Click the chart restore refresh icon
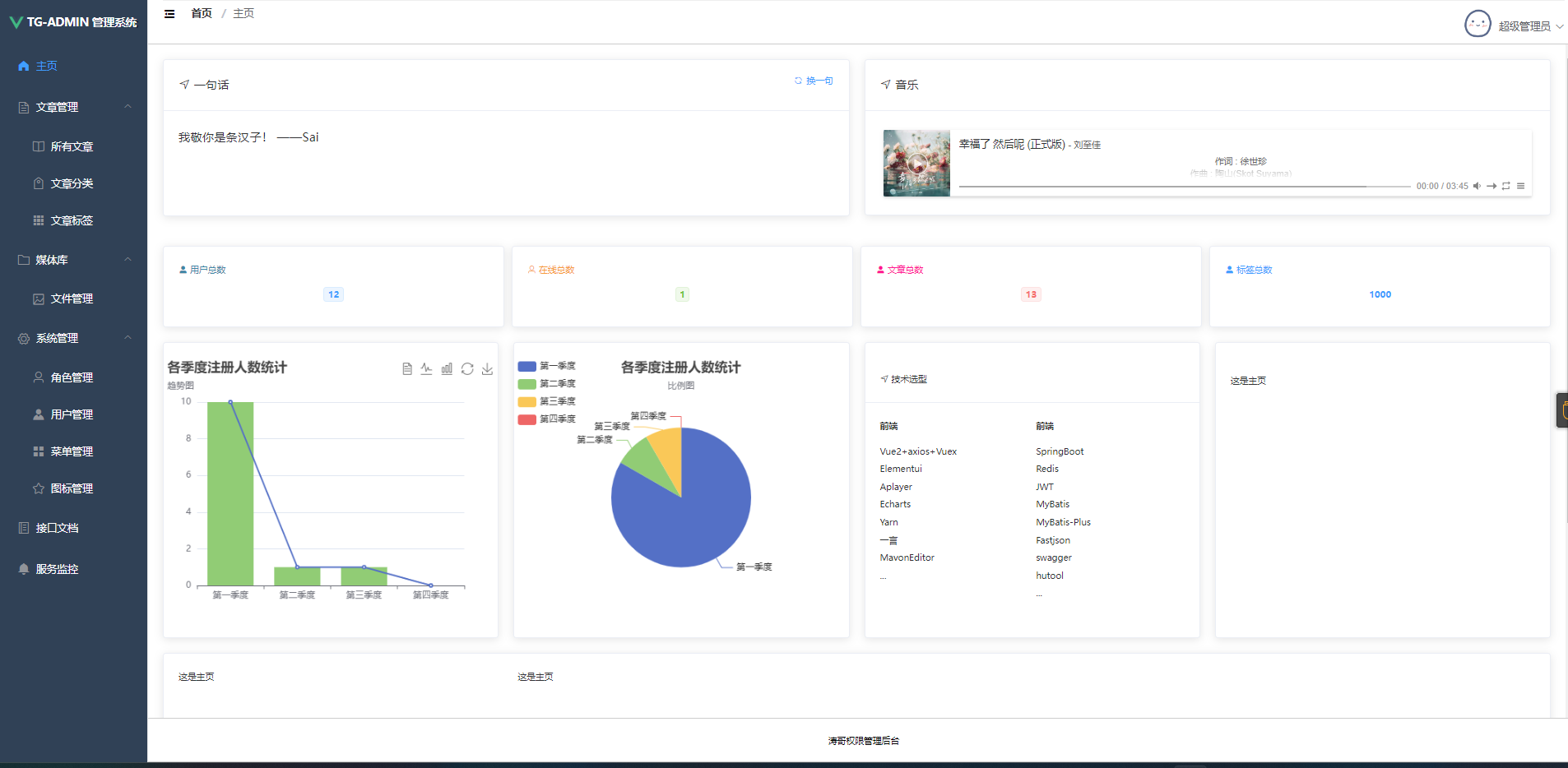Image resolution: width=1568 pixels, height=768 pixels. click(467, 369)
